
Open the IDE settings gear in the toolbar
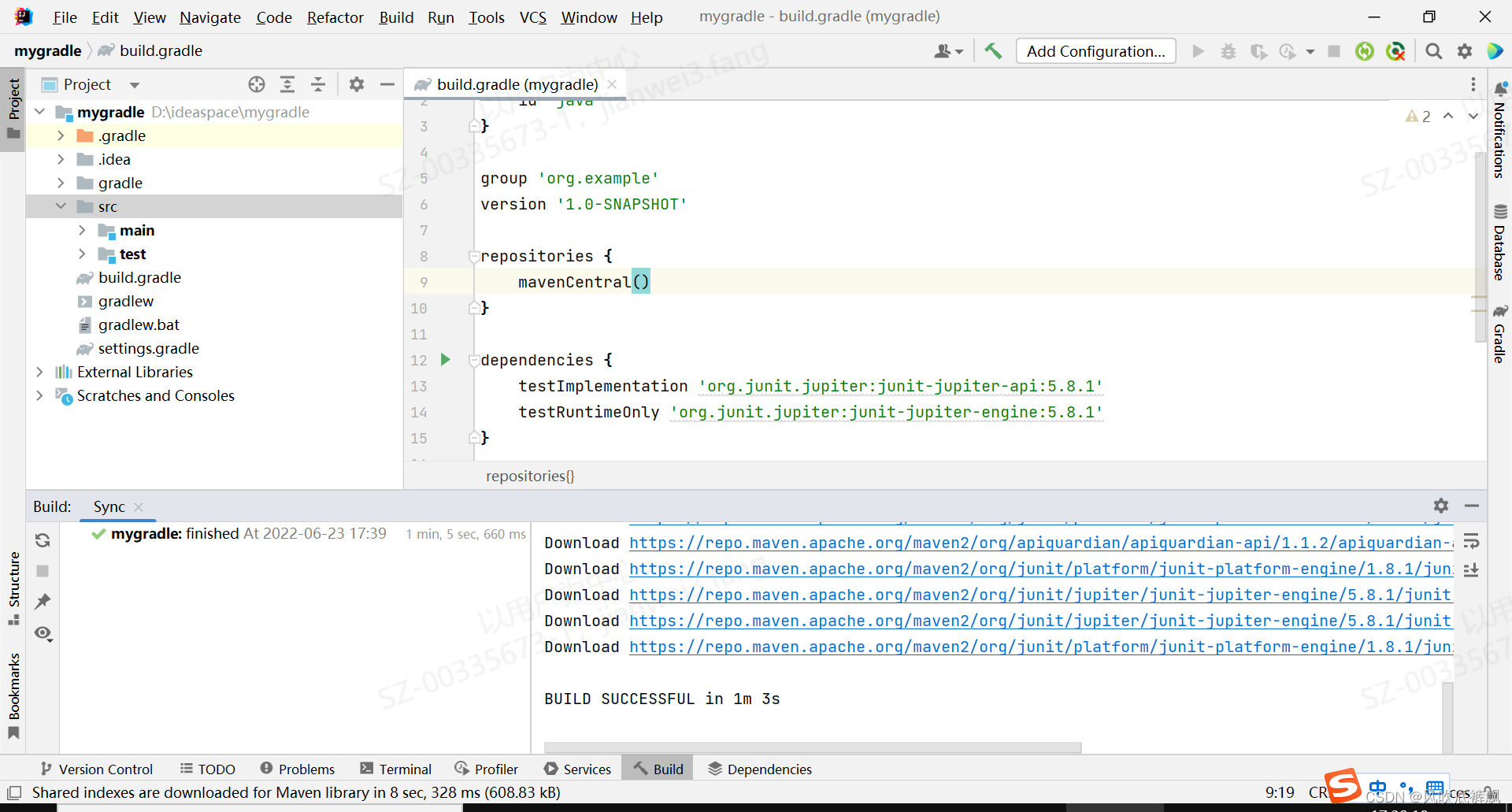pyautogui.click(x=1464, y=51)
